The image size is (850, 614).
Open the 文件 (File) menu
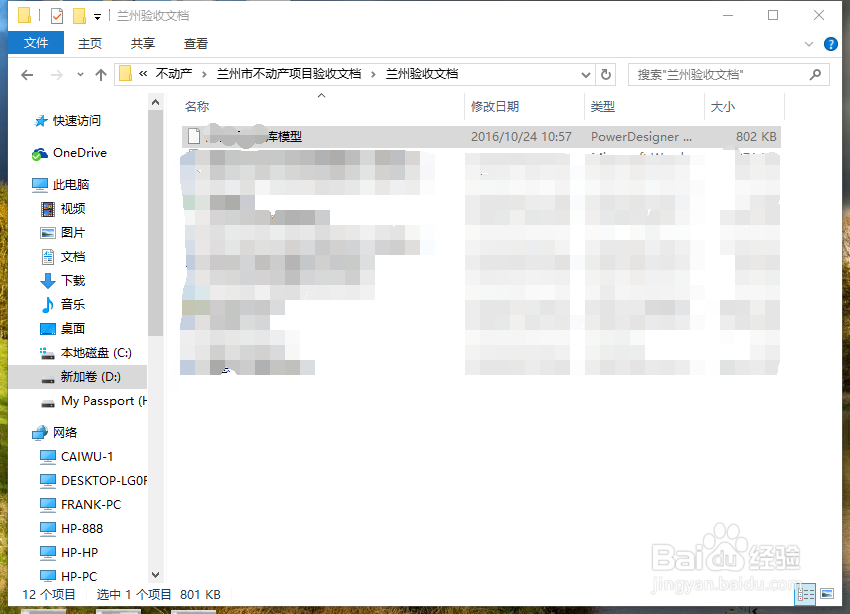tap(35, 43)
